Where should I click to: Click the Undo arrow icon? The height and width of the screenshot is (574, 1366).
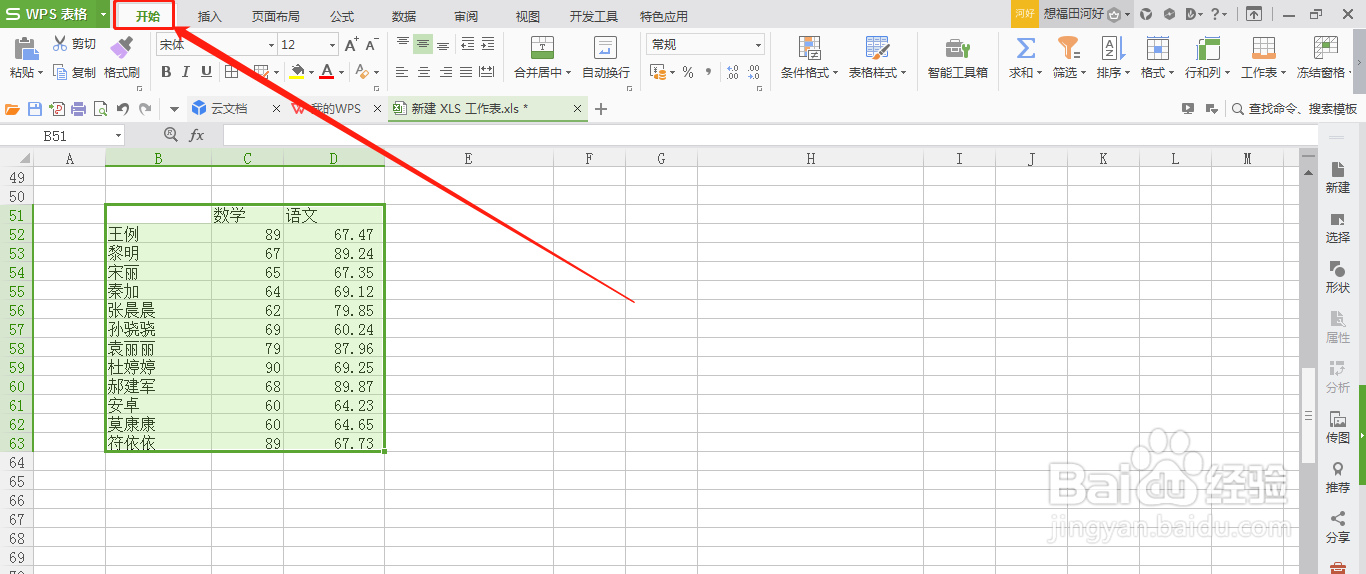point(122,109)
